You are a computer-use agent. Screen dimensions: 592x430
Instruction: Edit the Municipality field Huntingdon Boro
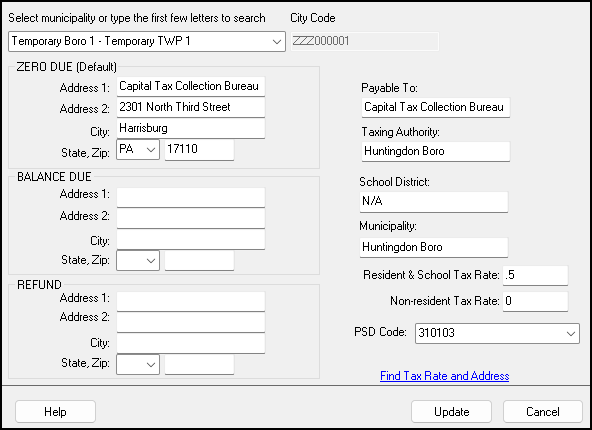[434, 247]
